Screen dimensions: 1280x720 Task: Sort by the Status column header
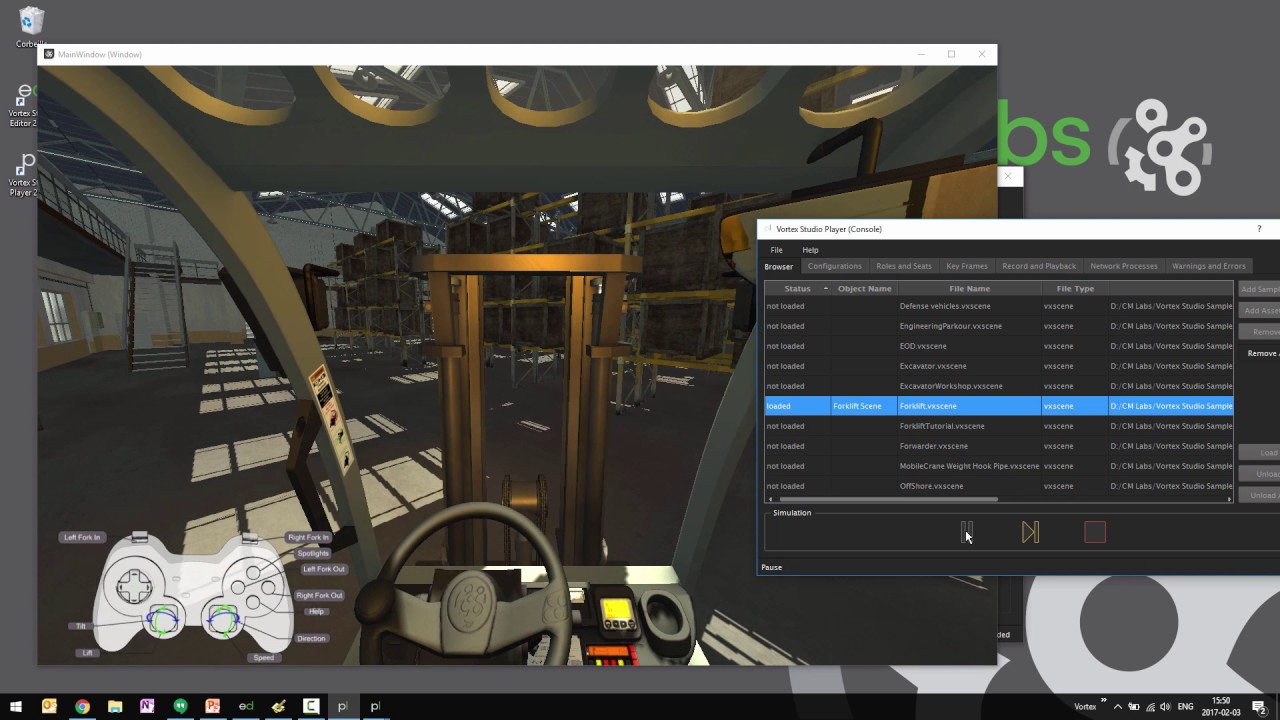click(x=798, y=289)
